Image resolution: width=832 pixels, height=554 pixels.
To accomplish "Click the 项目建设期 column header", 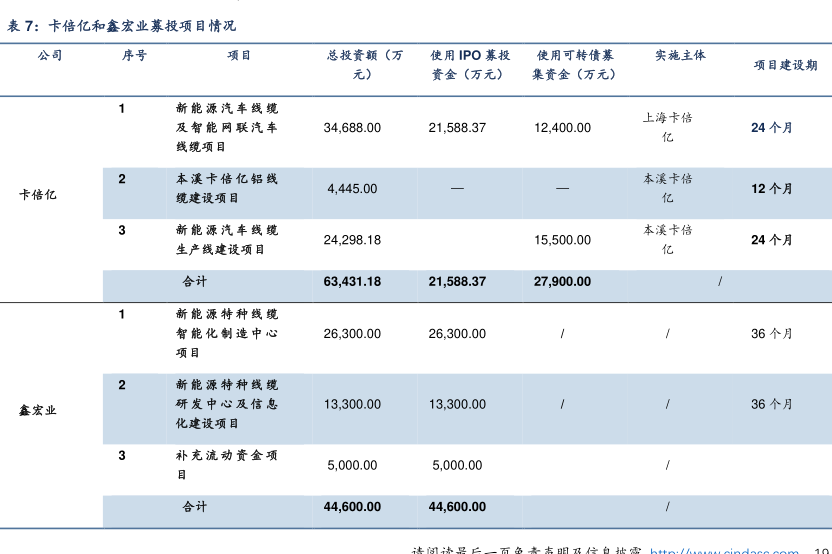I will tap(785, 65).
